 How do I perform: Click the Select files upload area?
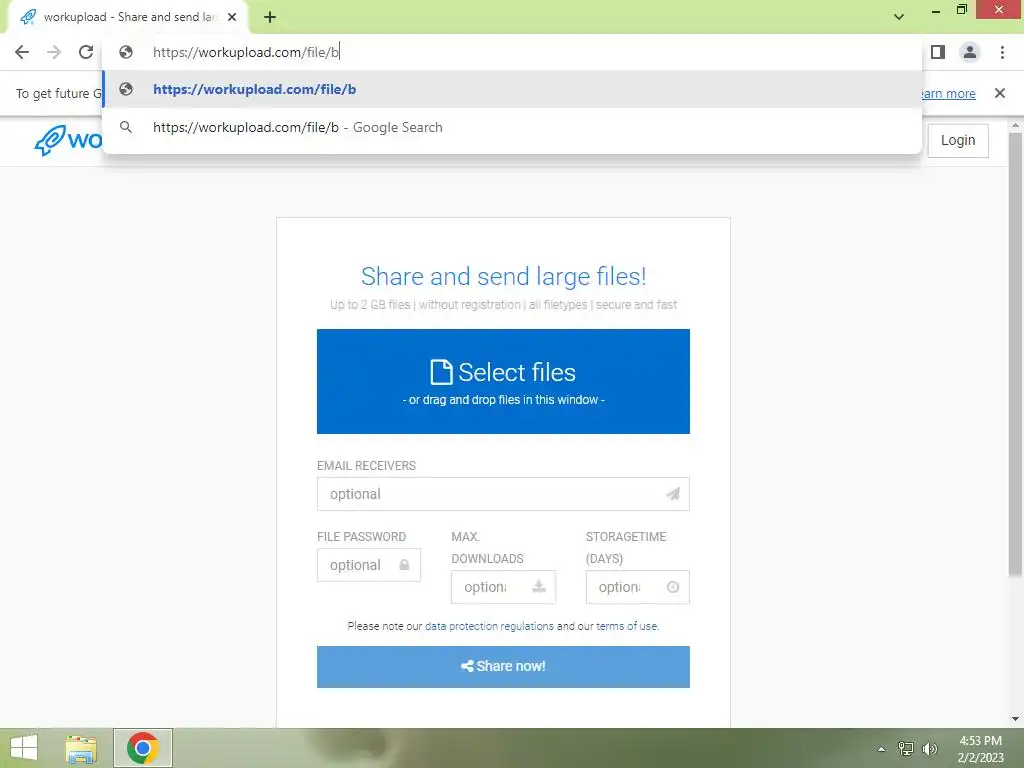(503, 381)
